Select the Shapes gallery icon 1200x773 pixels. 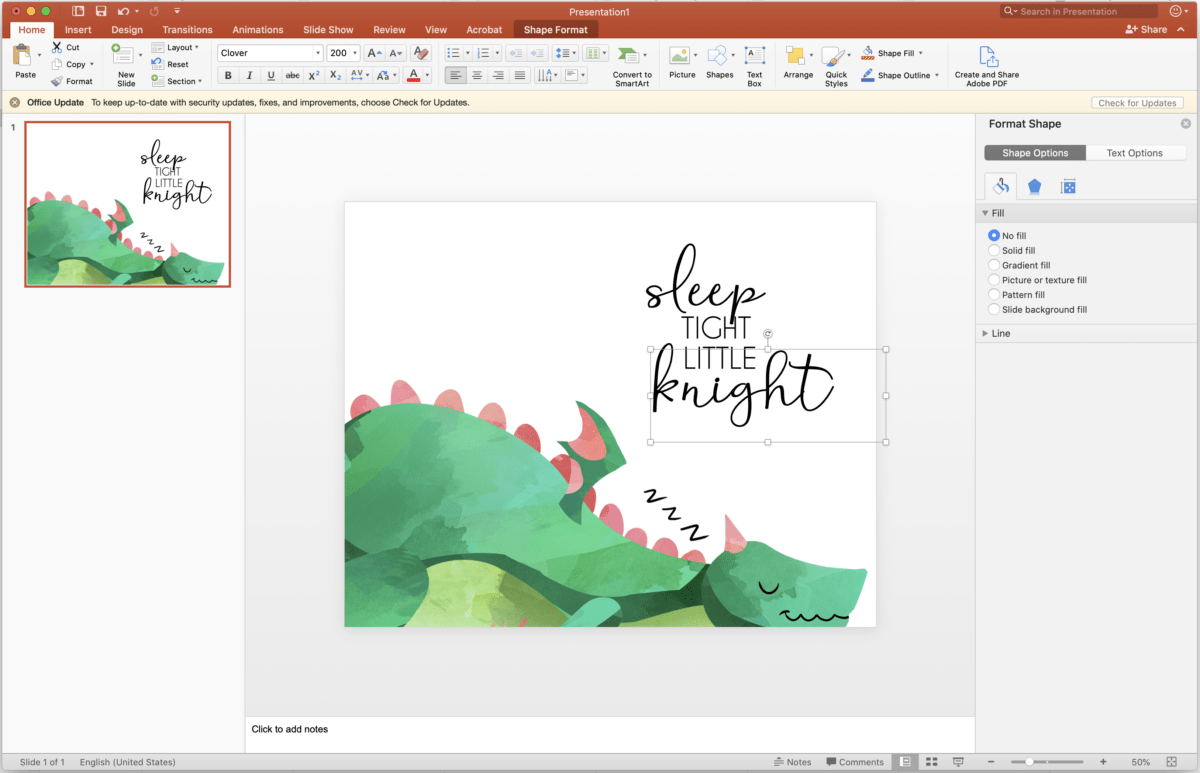(720, 62)
